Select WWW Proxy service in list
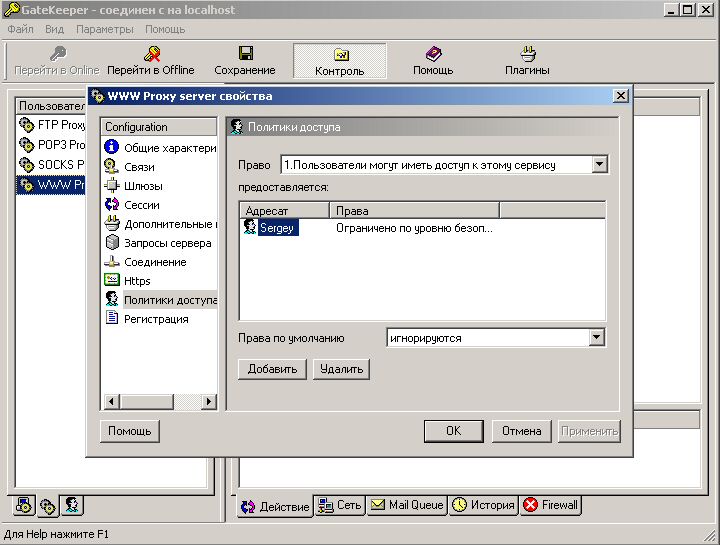This screenshot has height=545, width=720. (51, 185)
